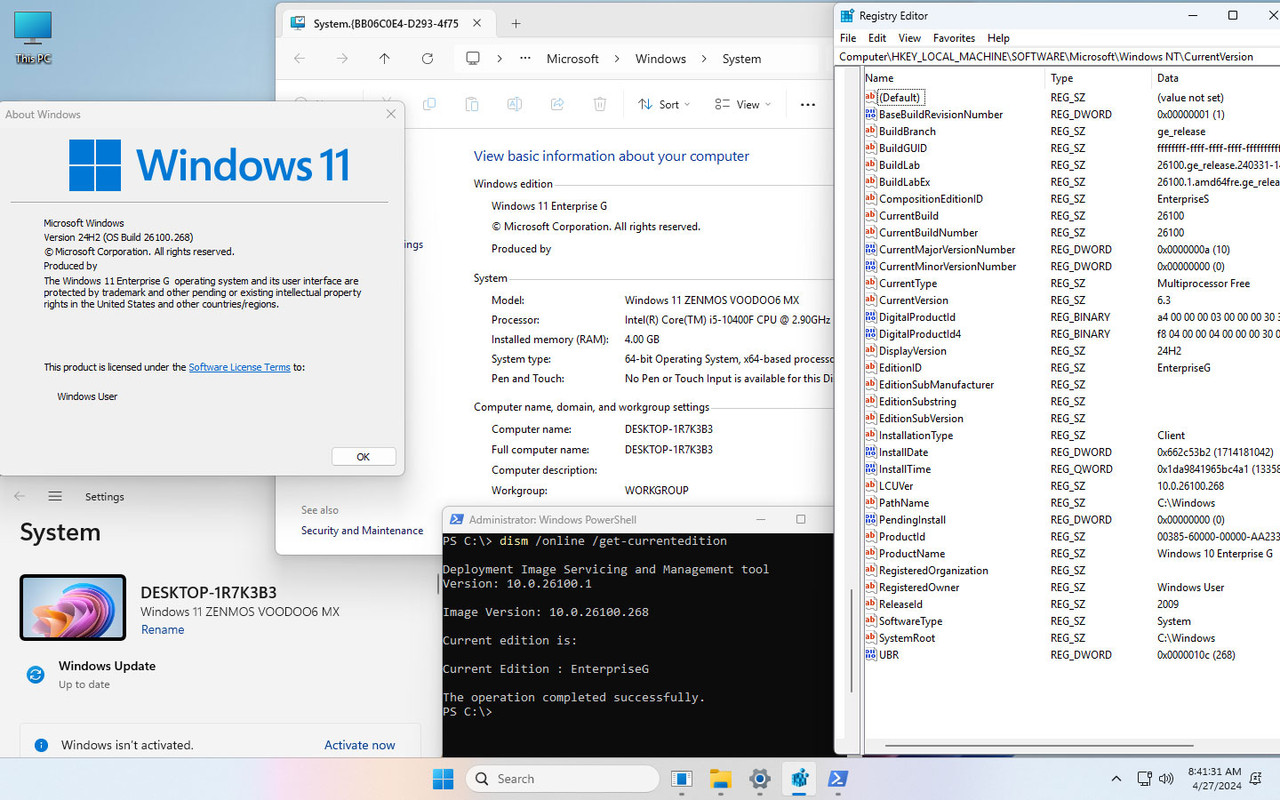Open breadcrumb overflow ellipsis in address bar
This screenshot has height=800, width=1280.
click(x=525, y=59)
